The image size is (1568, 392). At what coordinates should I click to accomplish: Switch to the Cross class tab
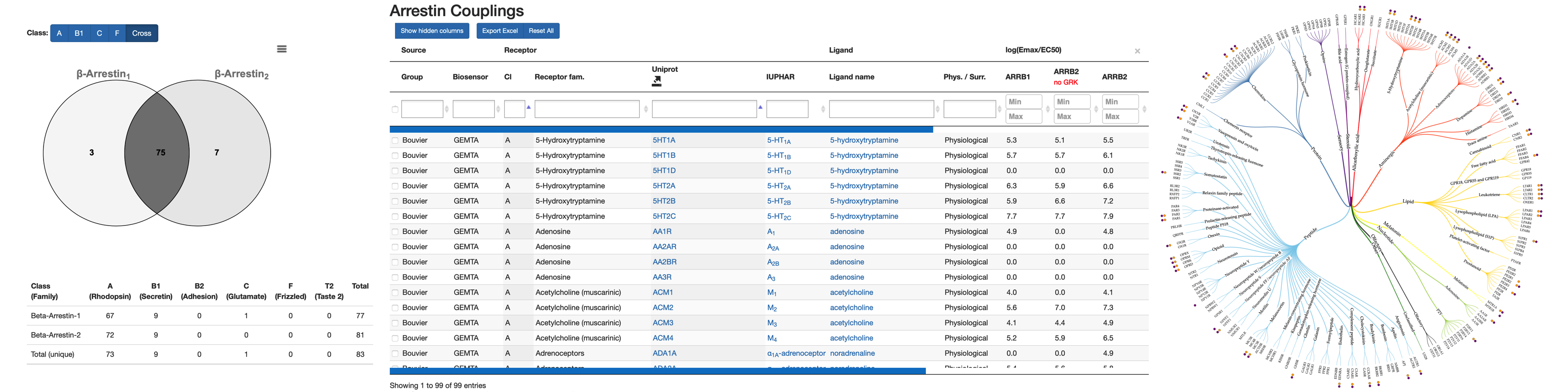coord(141,34)
